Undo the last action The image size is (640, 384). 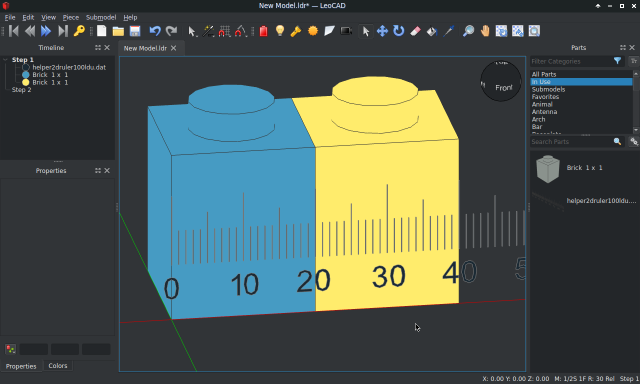pos(155,31)
